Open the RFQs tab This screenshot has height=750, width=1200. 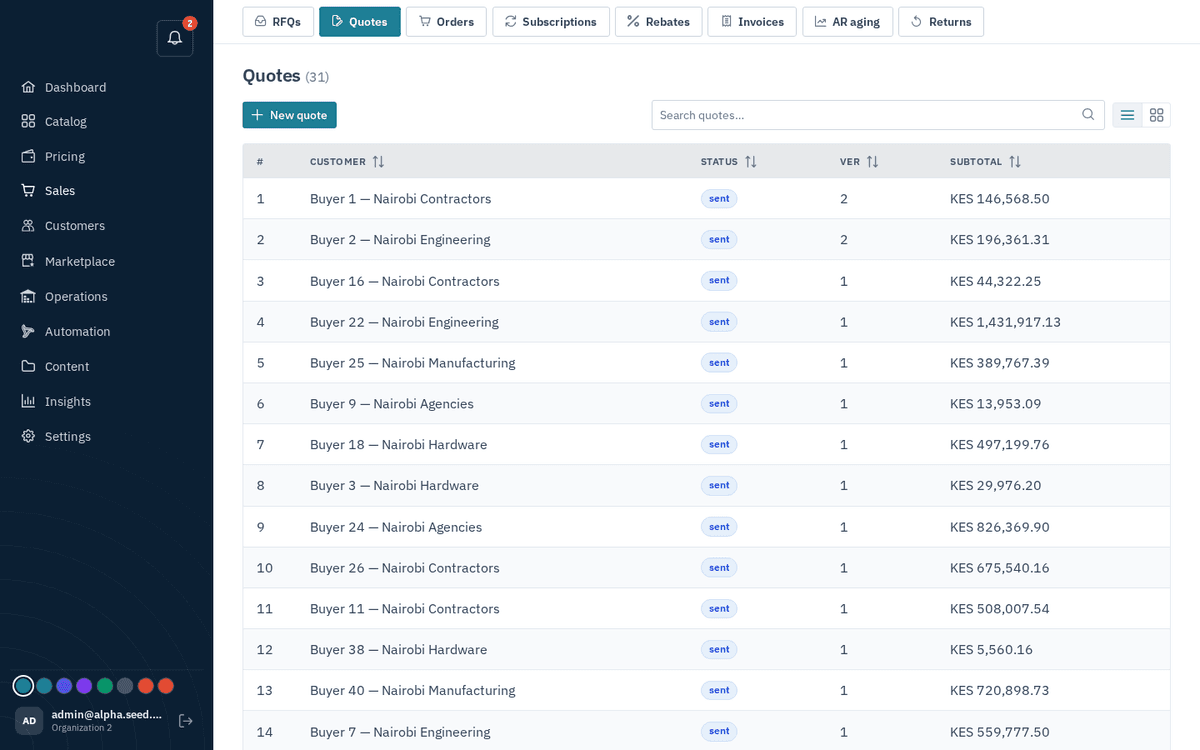[x=278, y=22]
